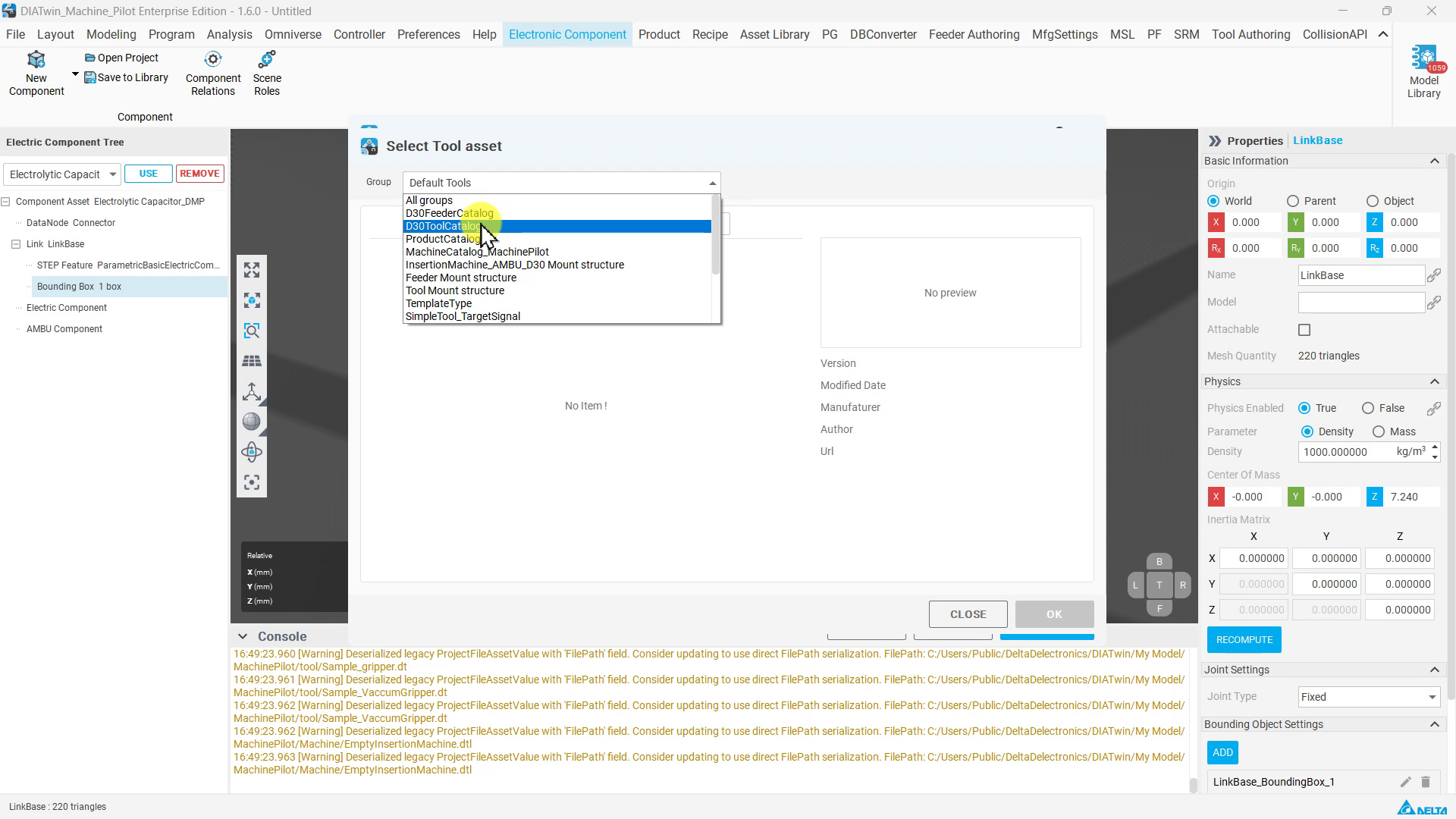This screenshot has width=1456, height=819.
Task: Click the link icon beside the Name field
Action: (x=1433, y=275)
